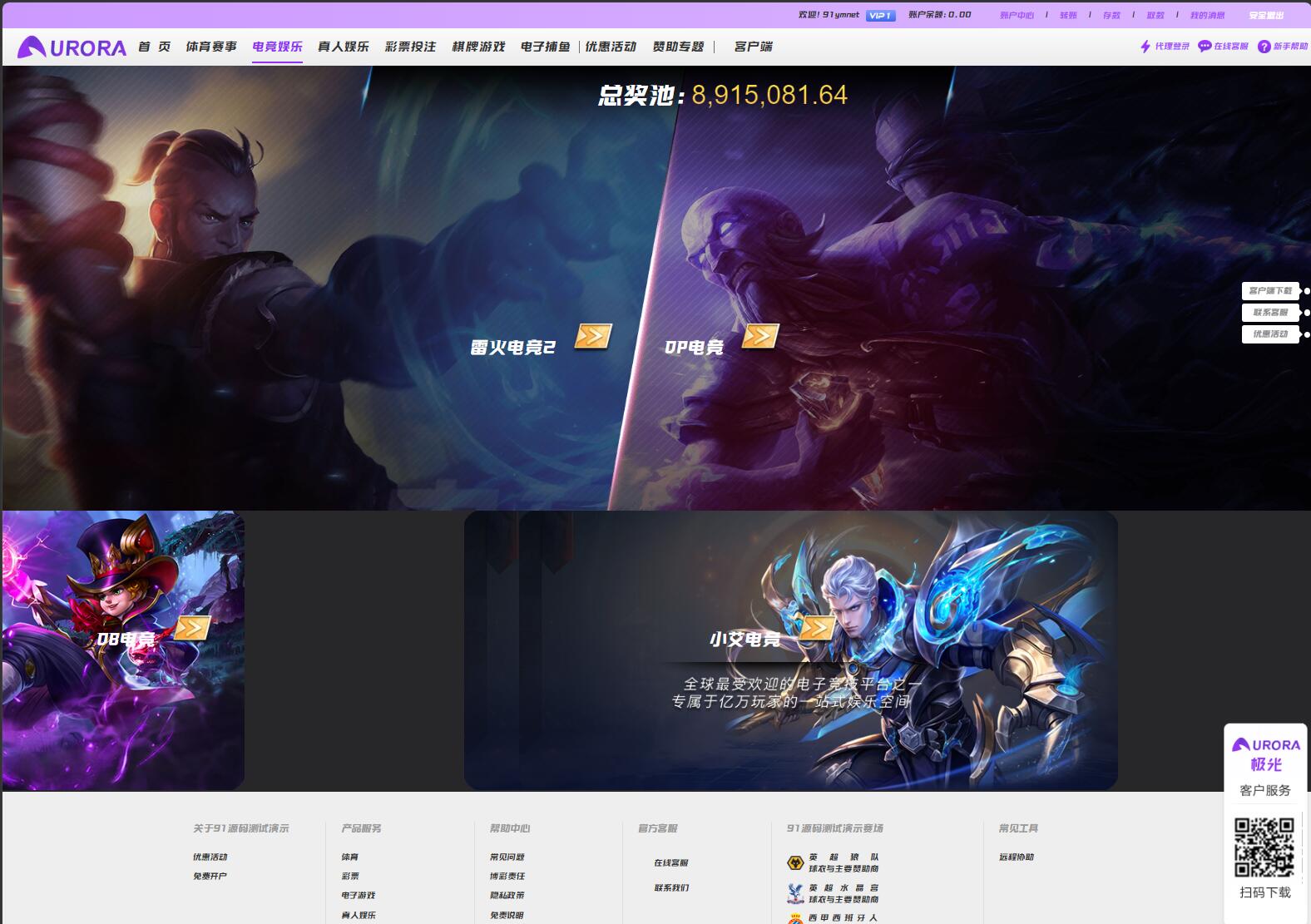Screen dimensions: 1311x924
Task: Click the VIP1 badge in the top bar
Action: click(880, 15)
